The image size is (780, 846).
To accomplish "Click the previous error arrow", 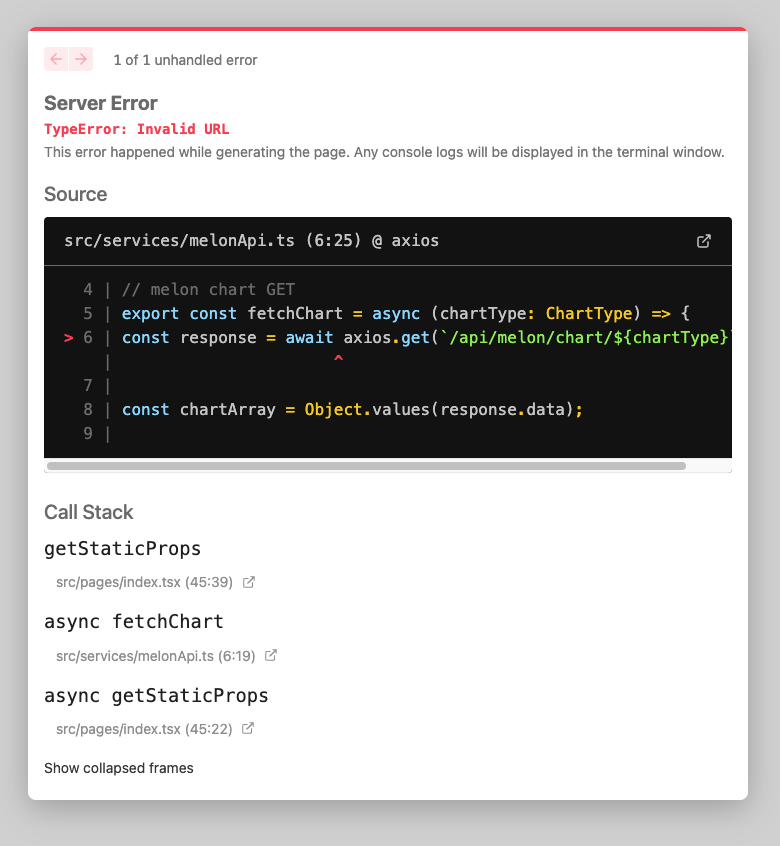I will 55,59.
